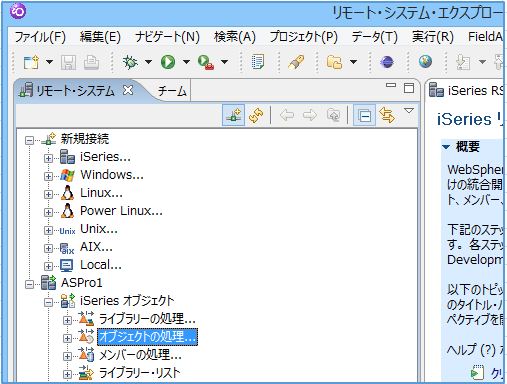Click the green Run button icon

point(168,62)
